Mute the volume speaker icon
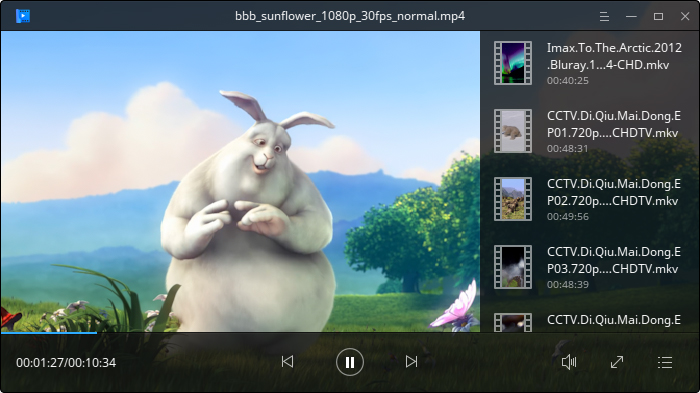 [x=569, y=362]
